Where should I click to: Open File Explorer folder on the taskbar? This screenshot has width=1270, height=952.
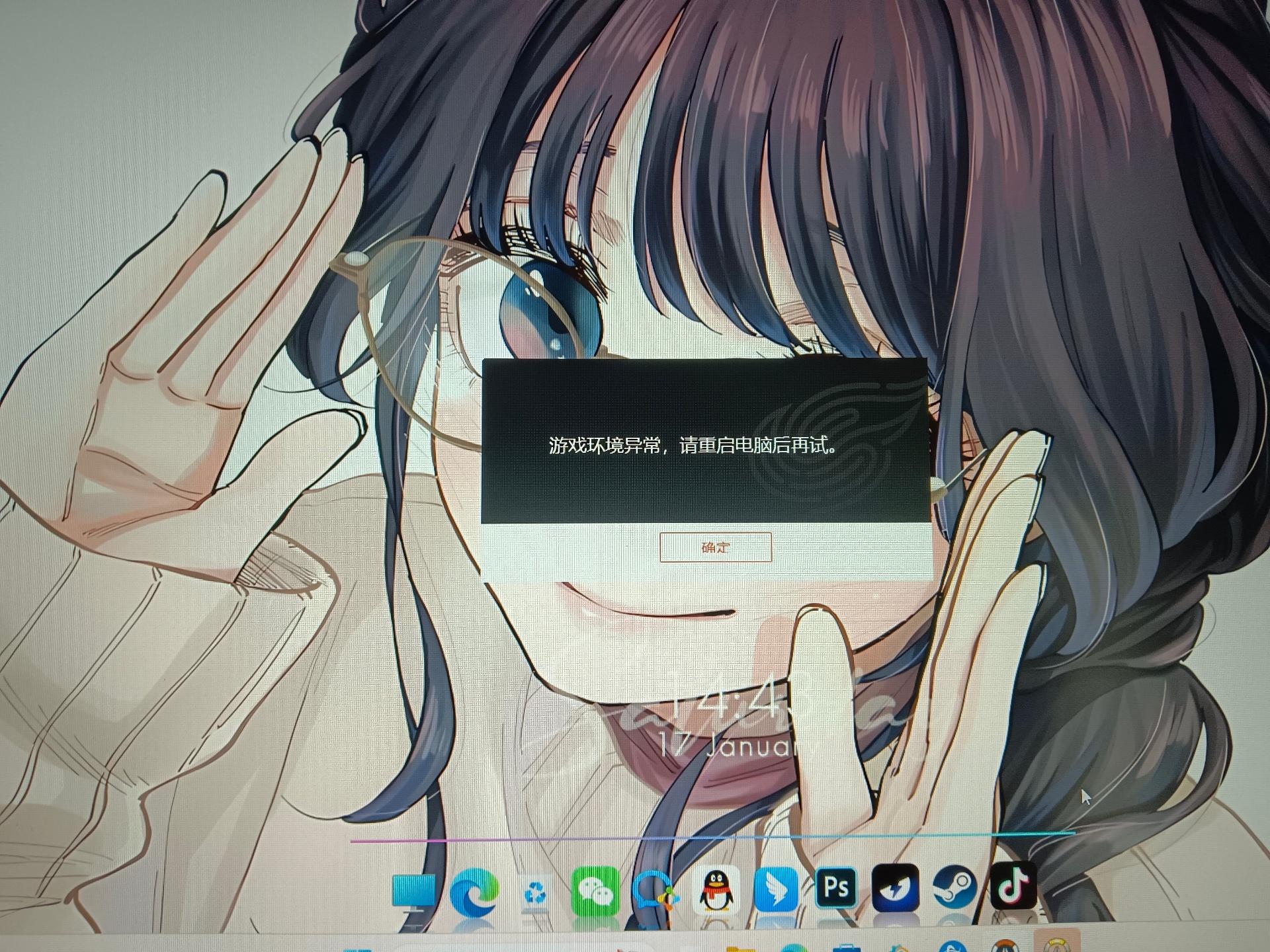click(741, 949)
